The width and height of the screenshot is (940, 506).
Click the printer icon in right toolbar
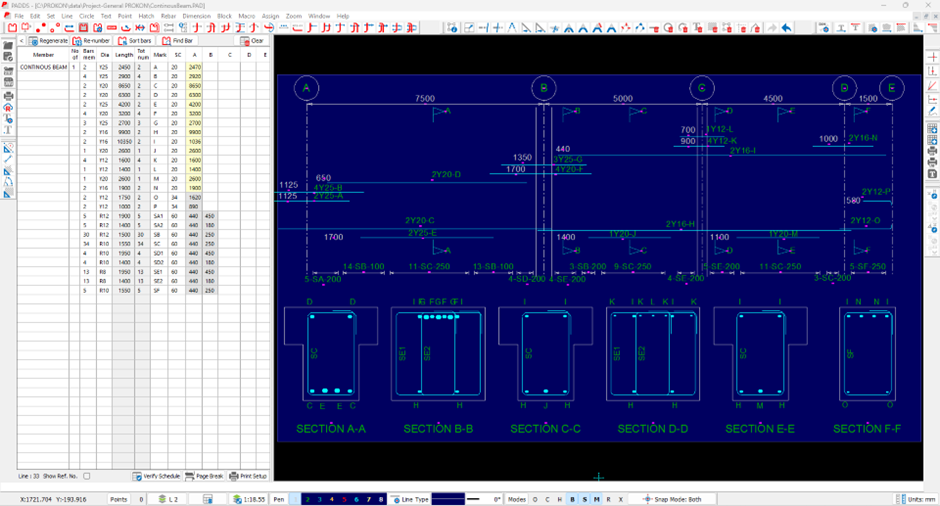[x=932, y=151]
